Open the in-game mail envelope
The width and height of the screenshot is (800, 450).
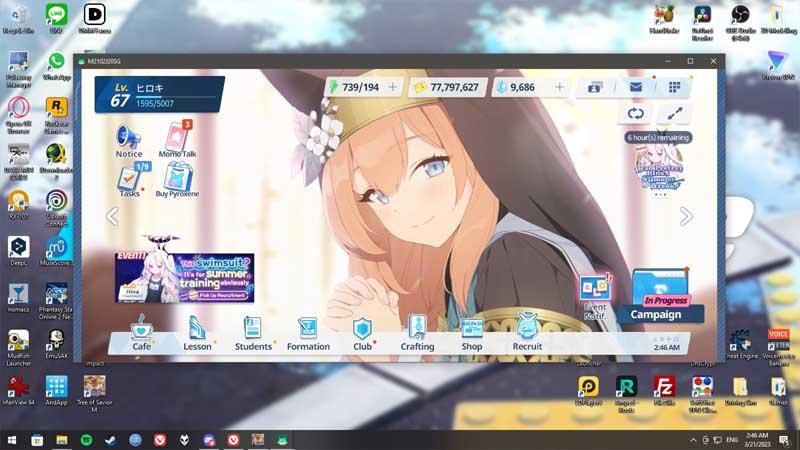tap(636, 87)
